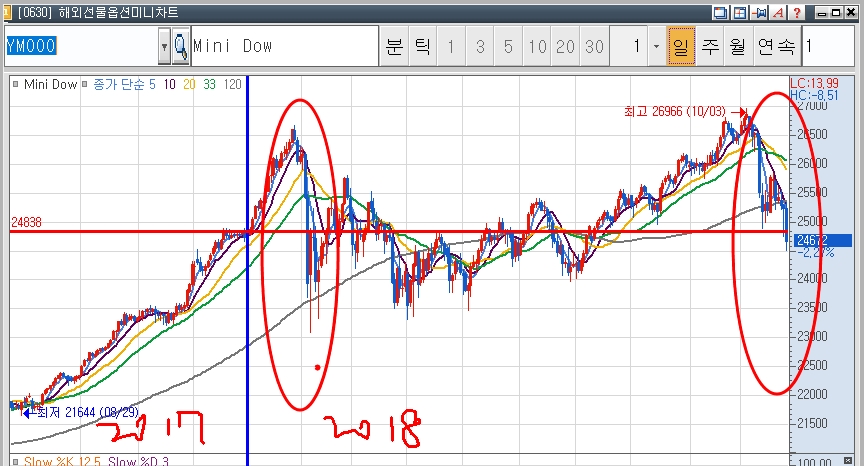Click the period value field showing 1
Image resolution: width=864 pixels, height=466 pixels.
point(629,46)
